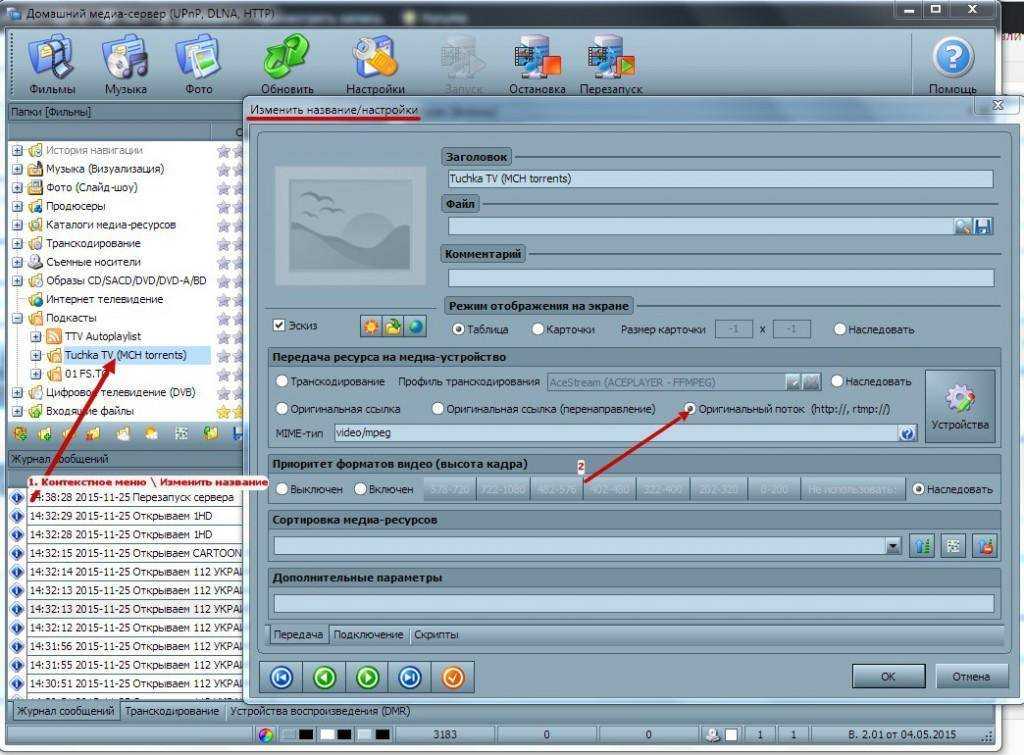Go to first item navigation button
1024x755 pixels.
pos(281,677)
